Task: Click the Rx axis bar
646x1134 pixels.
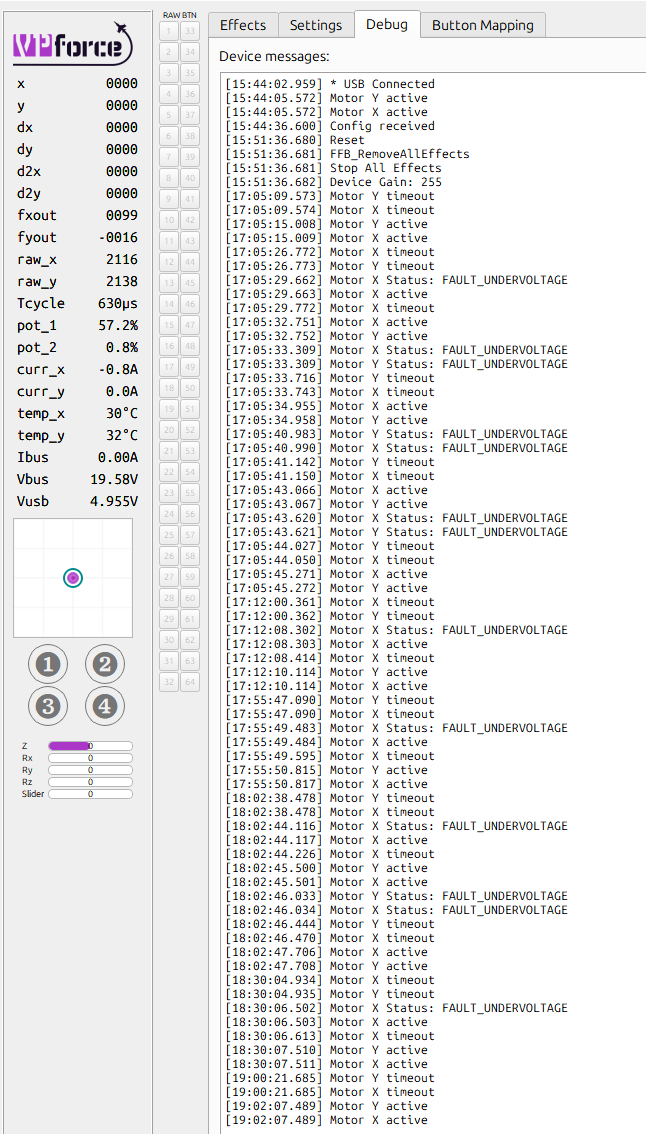Action: point(90,758)
